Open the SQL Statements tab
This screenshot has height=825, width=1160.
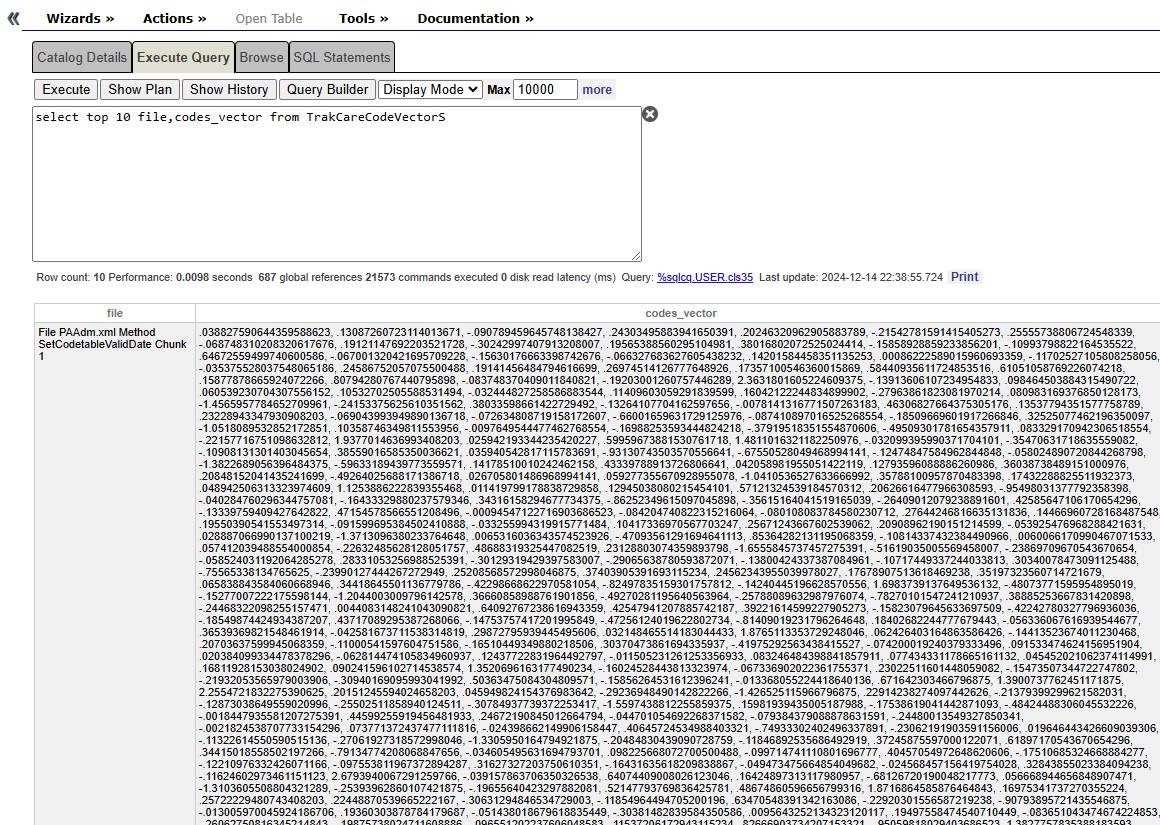click(x=341, y=58)
